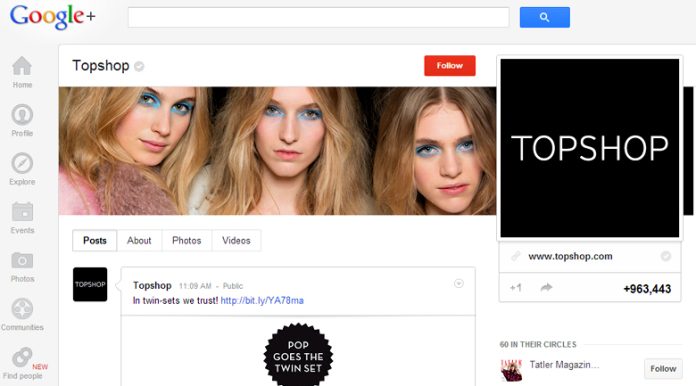Switch to the Videos tab
This screenshot has width=696, height=386.
pyautogui.click(x=236, y=240)
